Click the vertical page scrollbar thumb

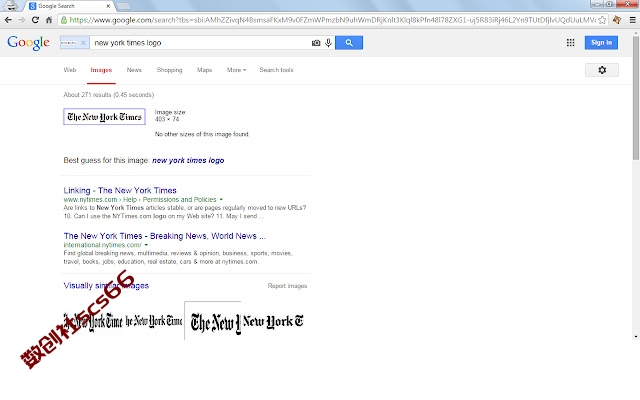coord(636,98)
